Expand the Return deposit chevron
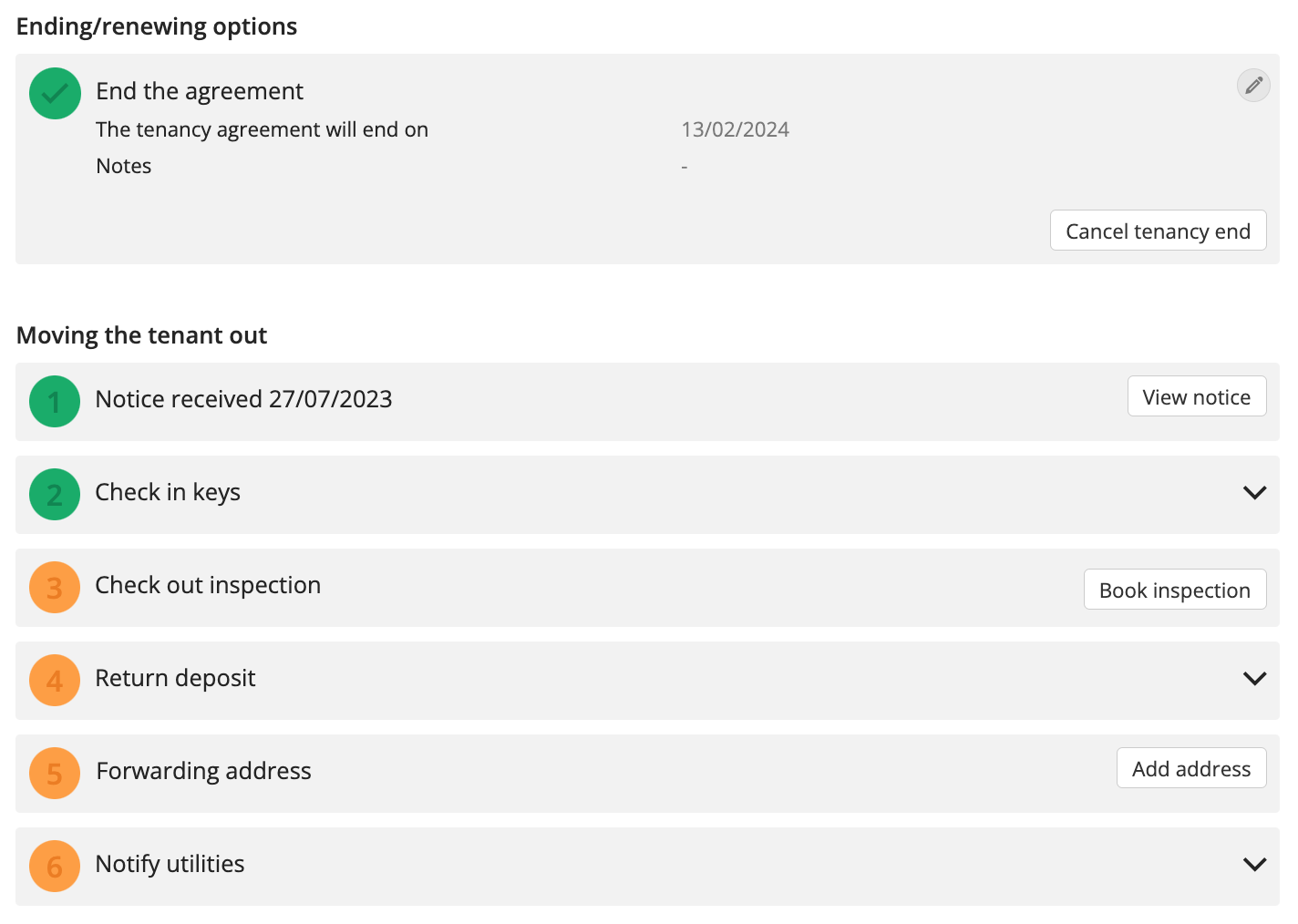The width and height of the screenshot is (1298, 924). coord(1255,679)
